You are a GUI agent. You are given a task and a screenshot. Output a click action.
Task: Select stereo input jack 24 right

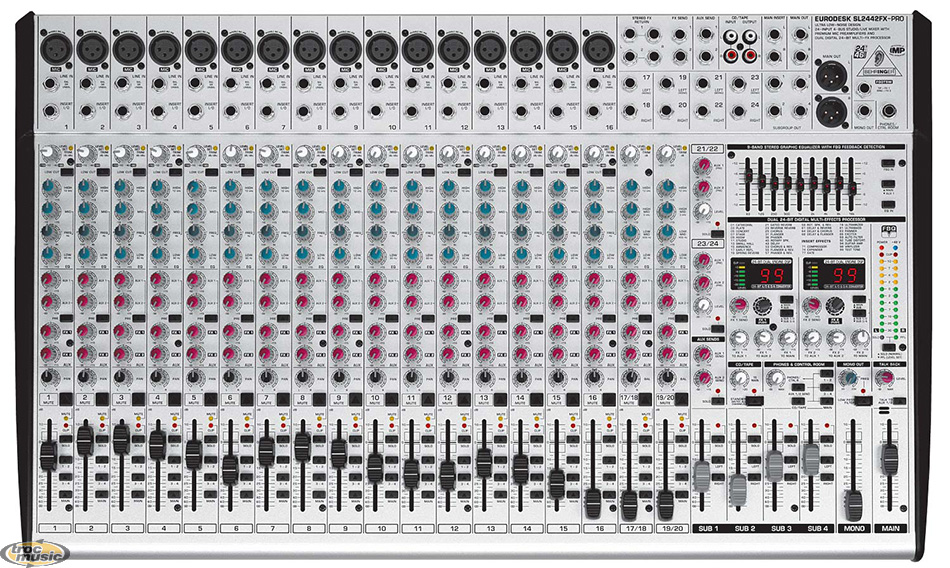(x=738, y=112)
